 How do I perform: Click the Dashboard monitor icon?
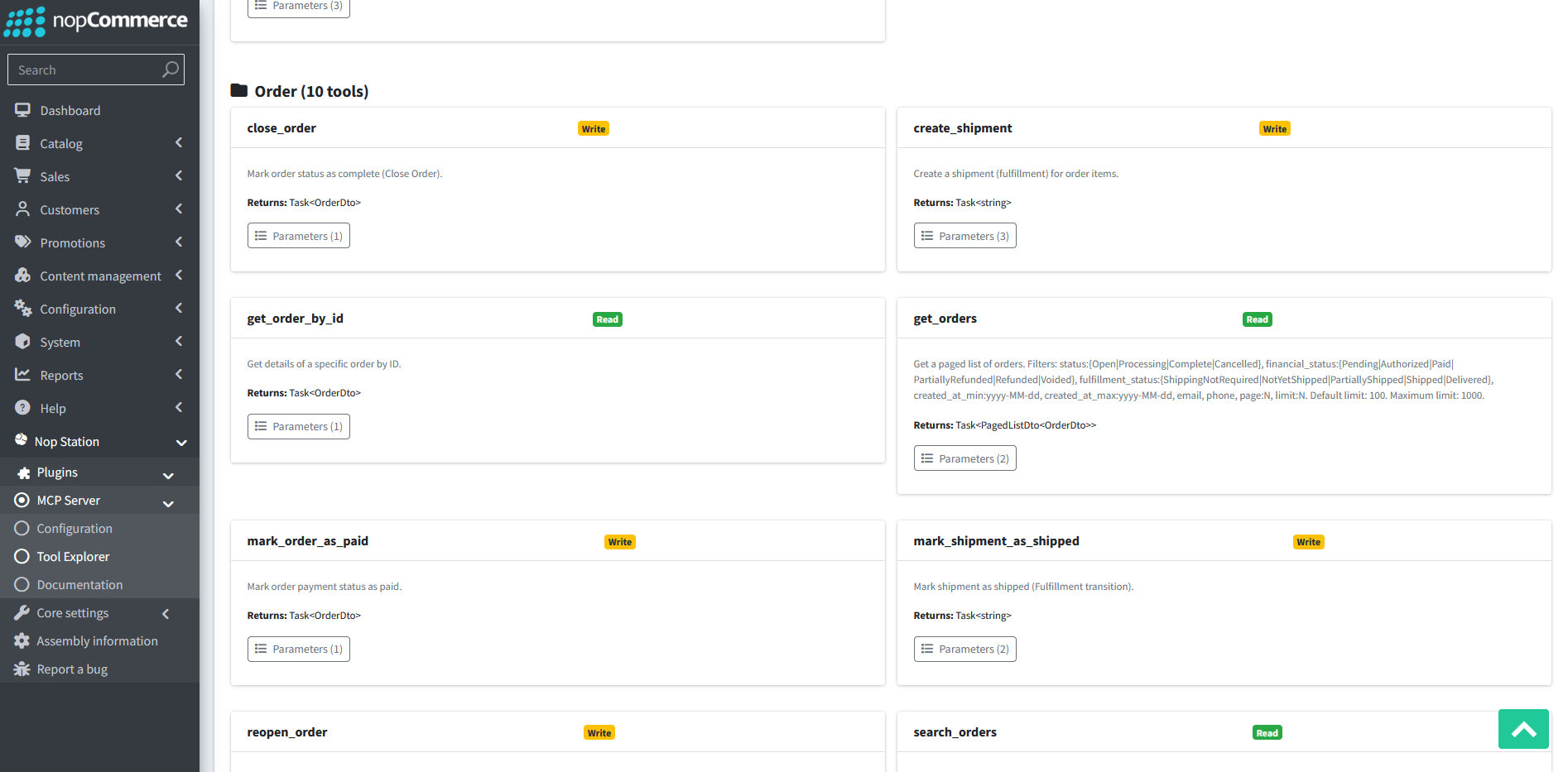tap(22, 110)
